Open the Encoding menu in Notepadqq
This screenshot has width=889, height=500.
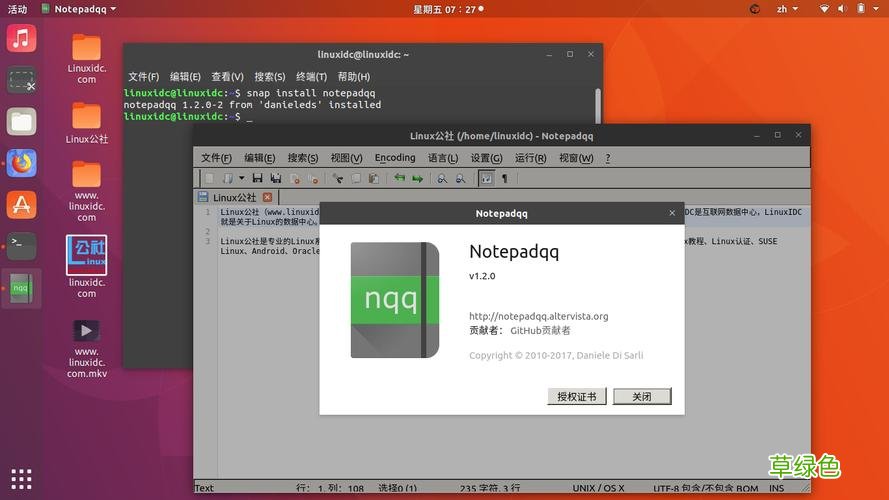[x=395, y=158]
